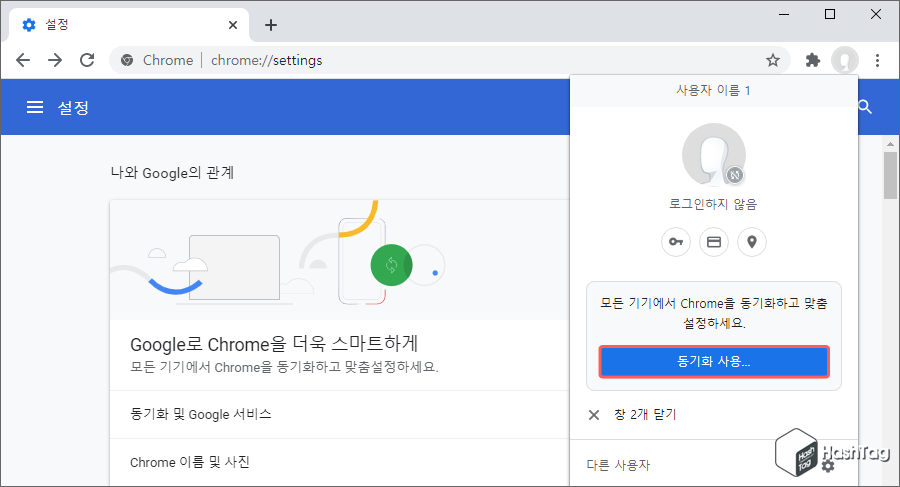Open the settings hamburger menu
Viewport: 900px width, 487px height.
(35, 107)
